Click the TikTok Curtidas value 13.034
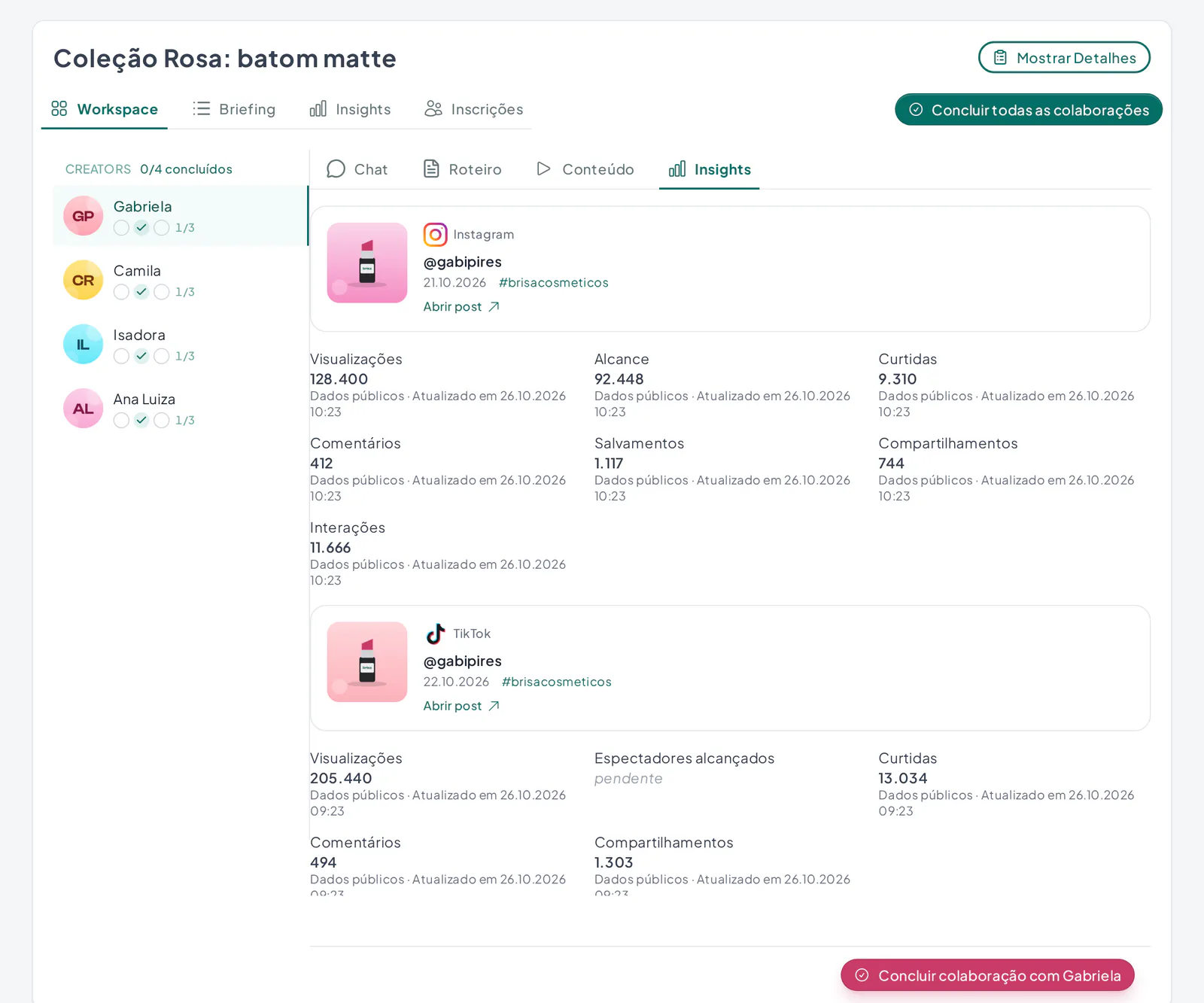This screenshot has height=1003, width=1204. point(903,778)
